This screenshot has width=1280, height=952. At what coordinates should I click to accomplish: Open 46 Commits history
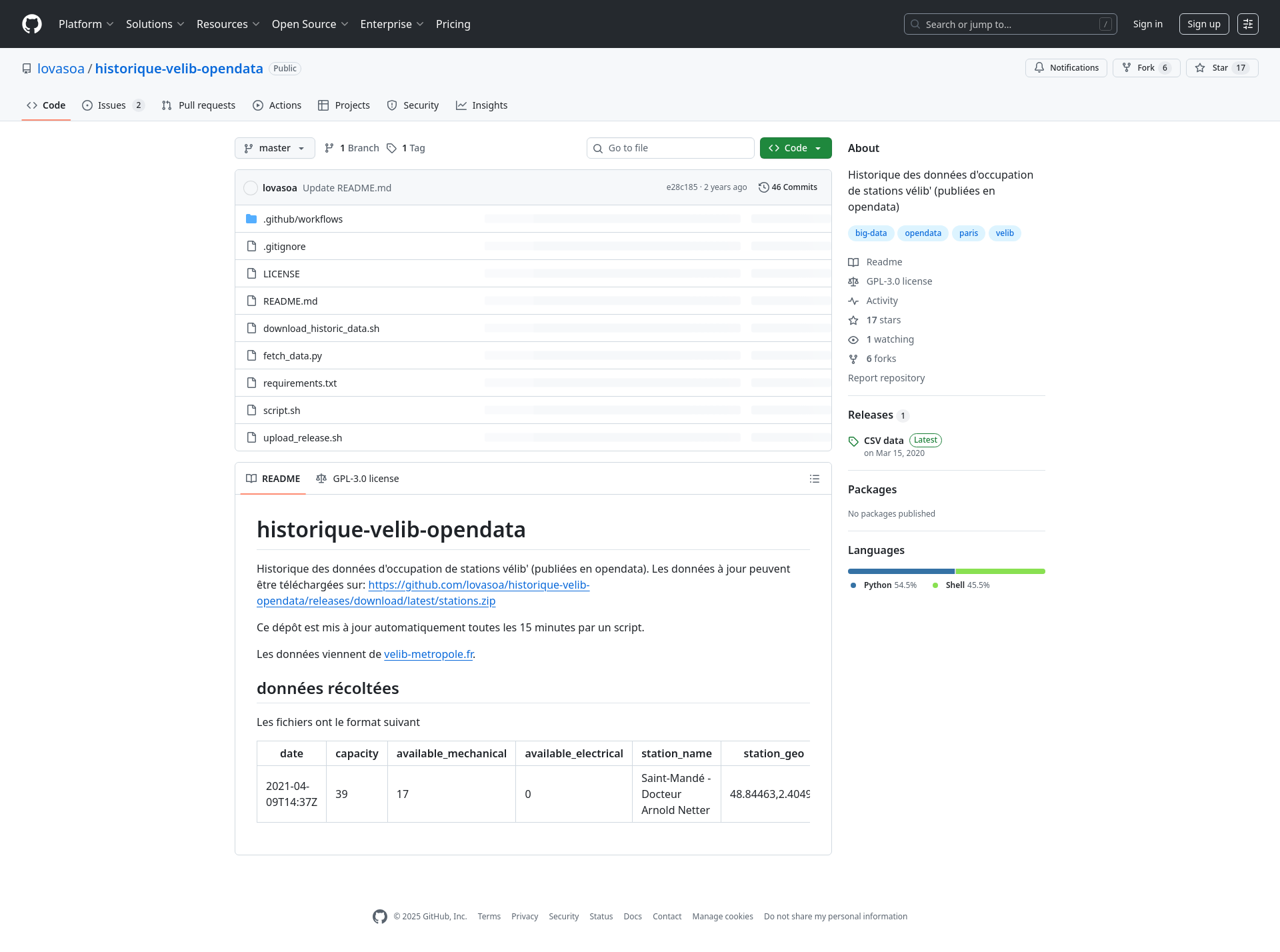788,187
